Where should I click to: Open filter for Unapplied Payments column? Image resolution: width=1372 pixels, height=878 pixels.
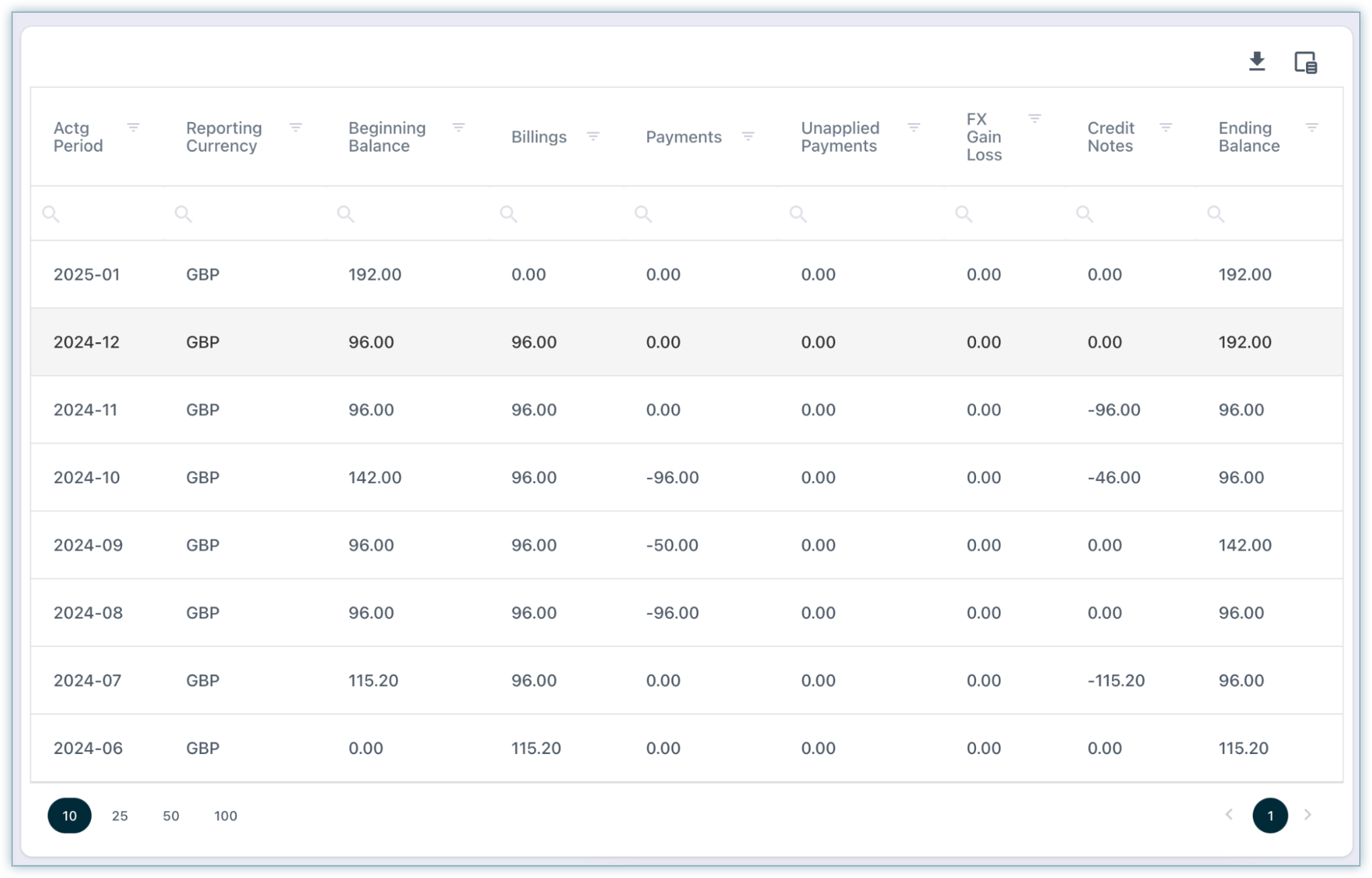(x=913, y=127)
